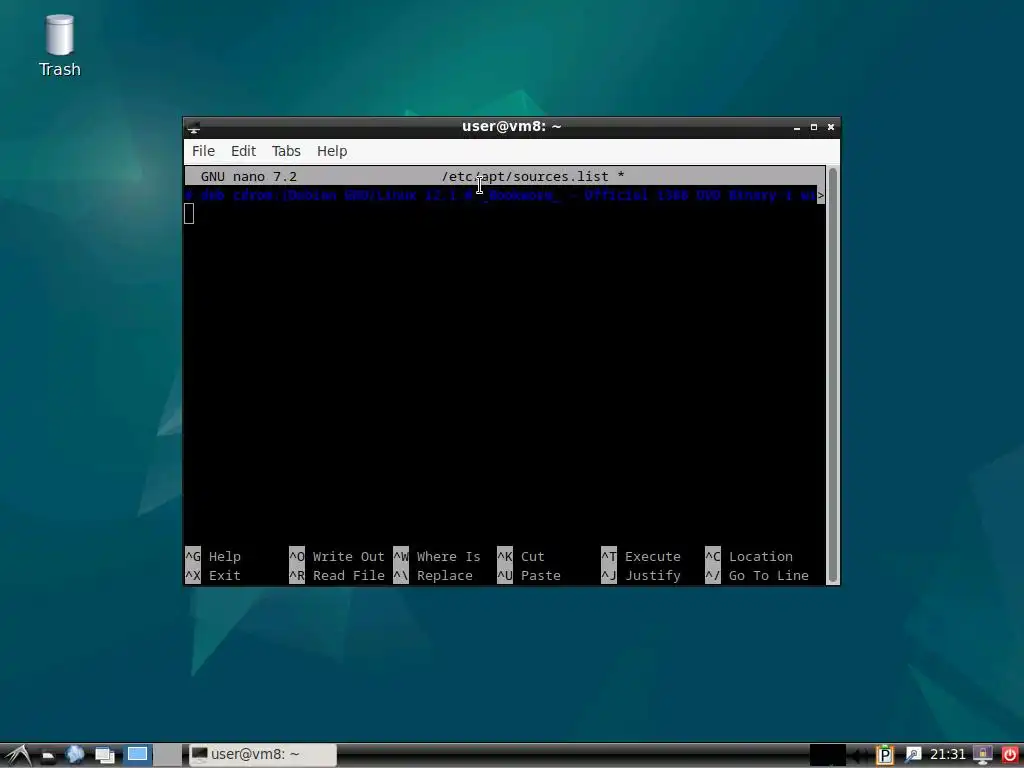Click the terminal vertical scrollbar
This screenshot has height=768, width=1024.
(x=833, y=375)
